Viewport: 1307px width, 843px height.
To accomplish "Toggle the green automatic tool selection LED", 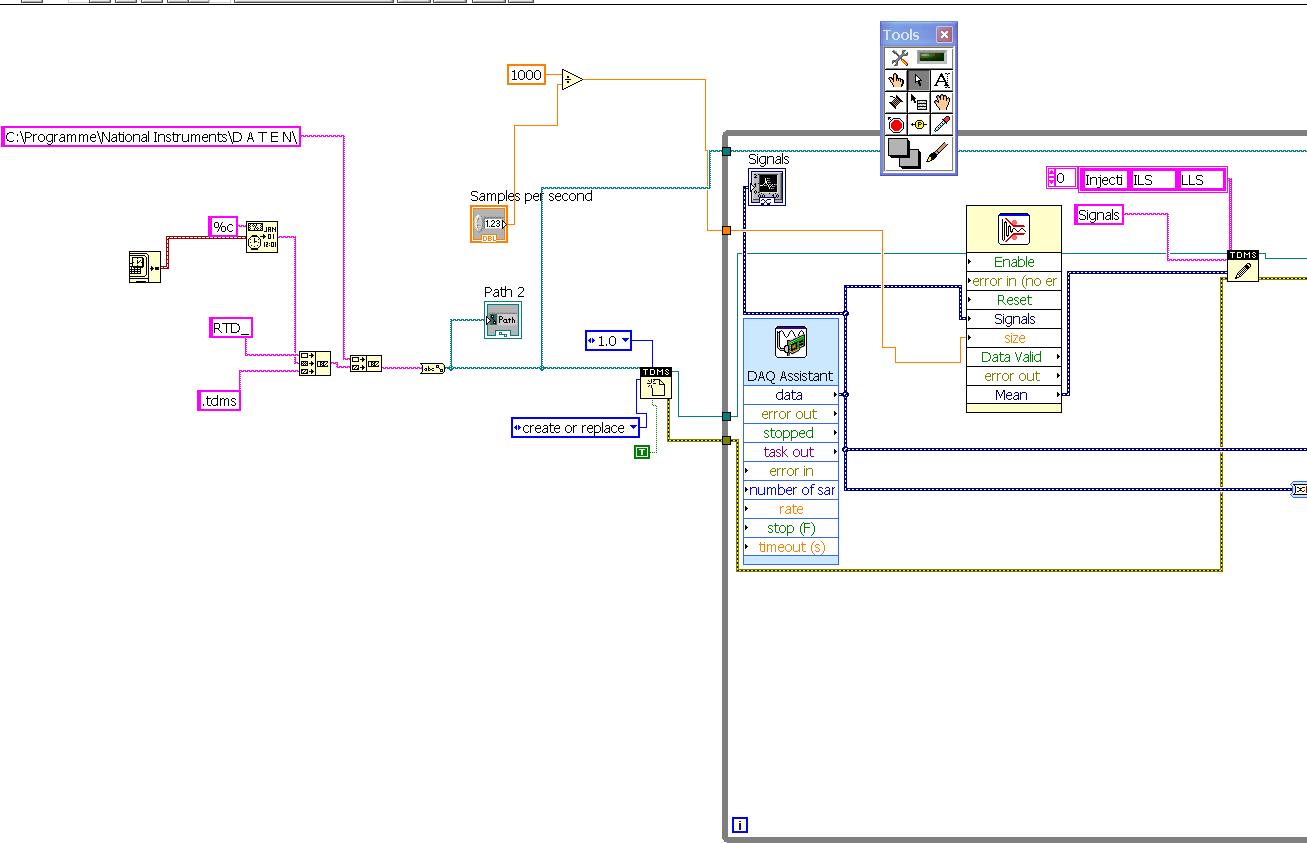I will click(932, 58).
